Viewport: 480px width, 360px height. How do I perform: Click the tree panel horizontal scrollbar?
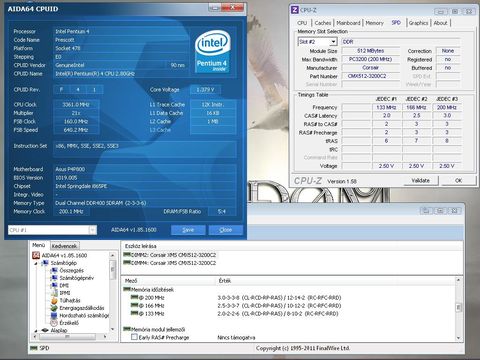click(70, 337)
